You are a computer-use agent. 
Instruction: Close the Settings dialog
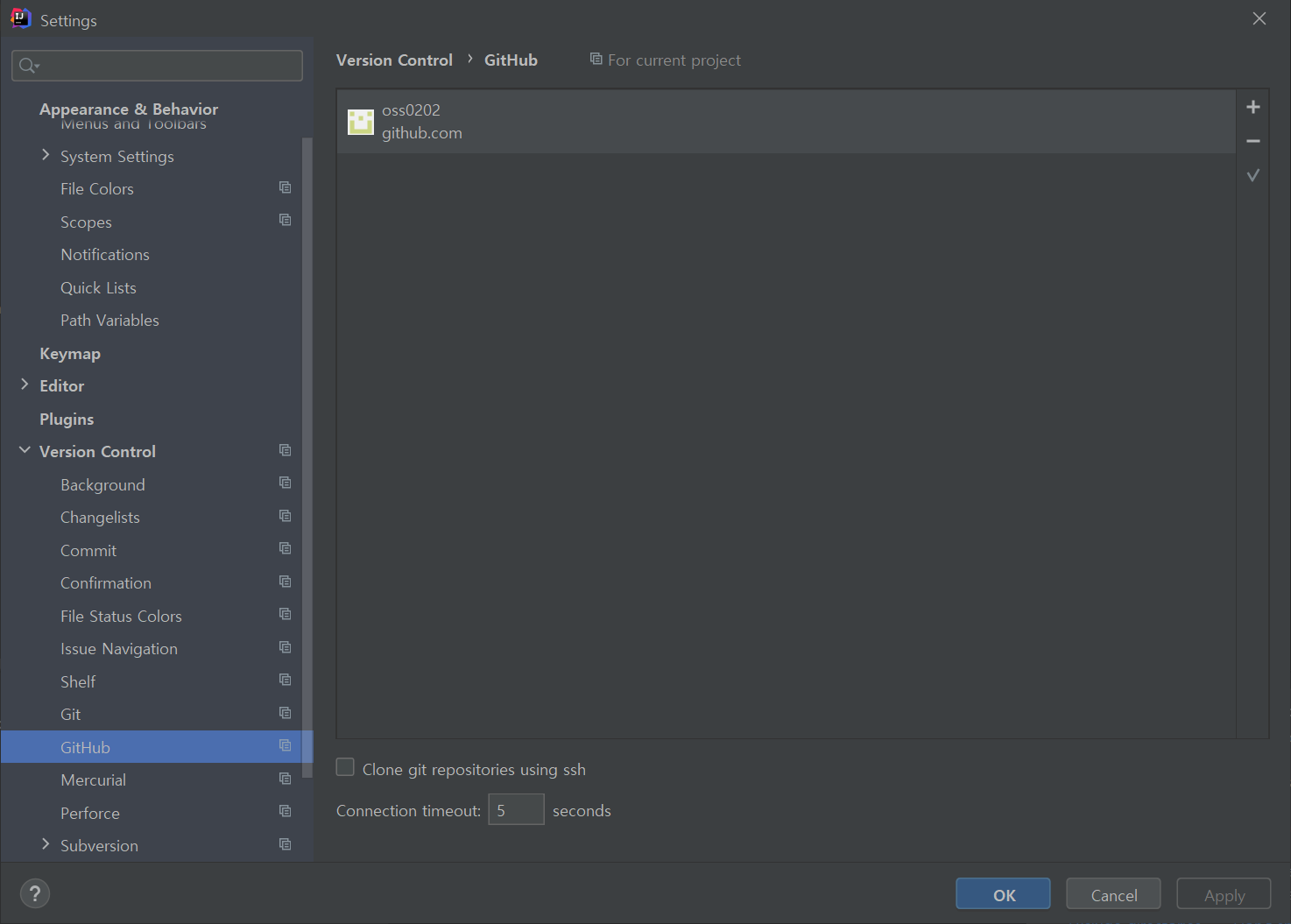tap(1259, 18)
